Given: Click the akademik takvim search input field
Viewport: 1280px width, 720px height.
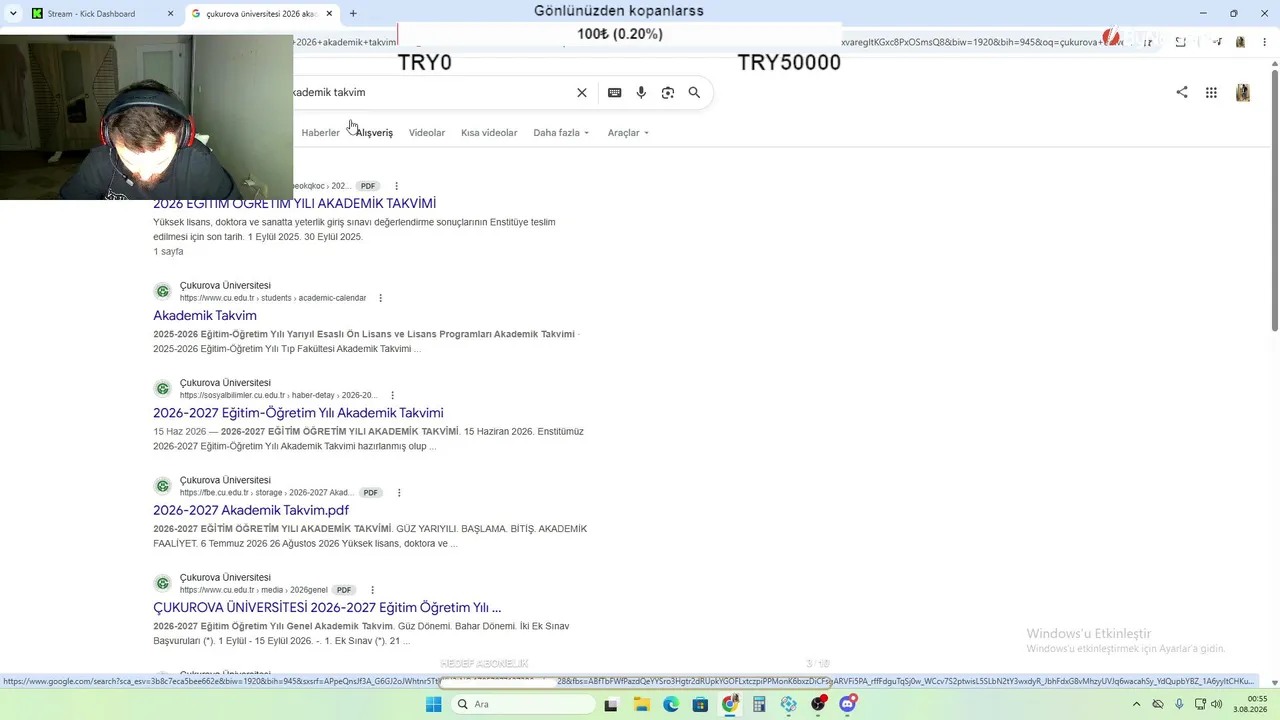Looking at the screenshot, I should pos(430,93).
